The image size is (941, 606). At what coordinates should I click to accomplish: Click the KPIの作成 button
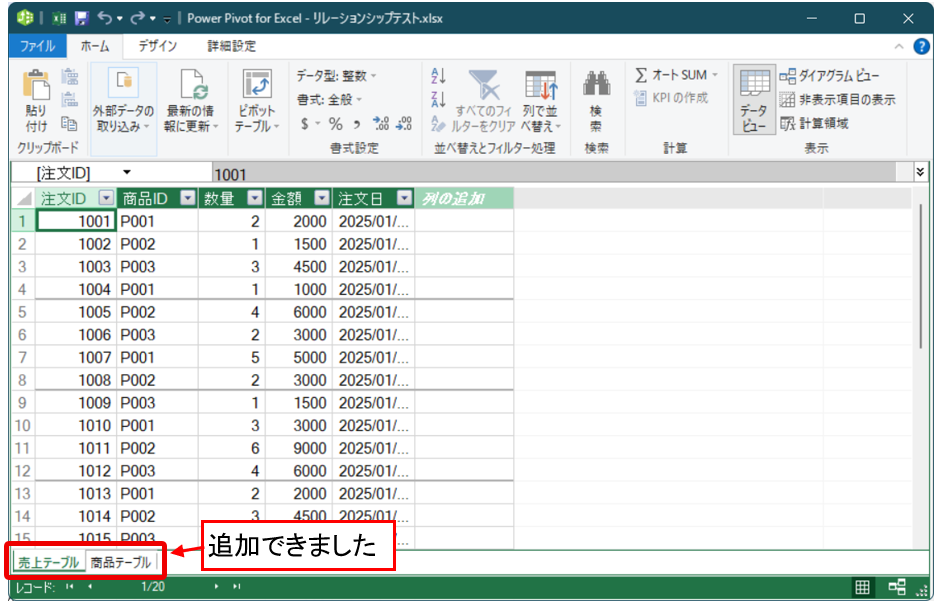[671, 98]
